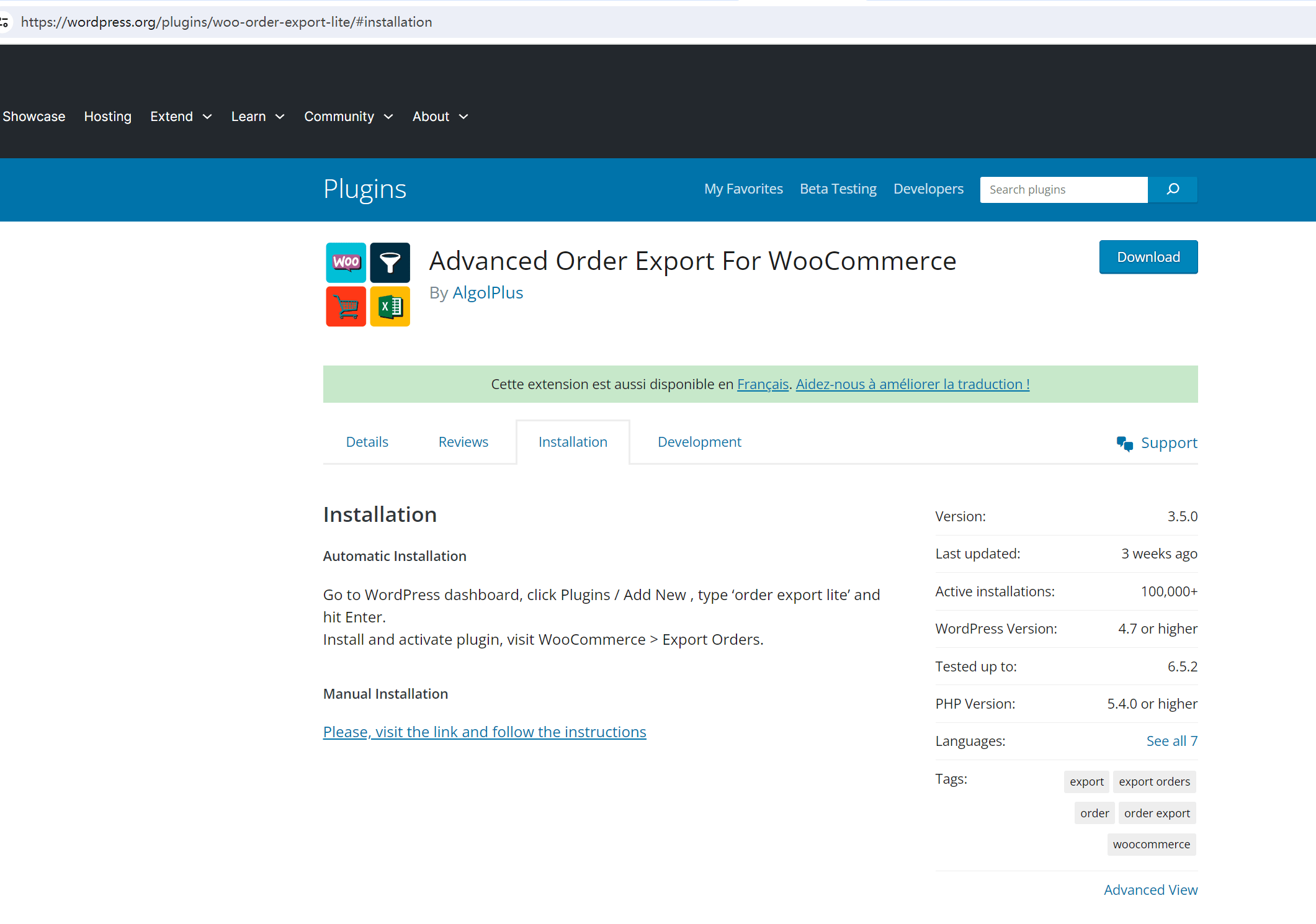Open the Advanced View link
The height and width of the screenshot is (924, 1316).
(1150, 890)
